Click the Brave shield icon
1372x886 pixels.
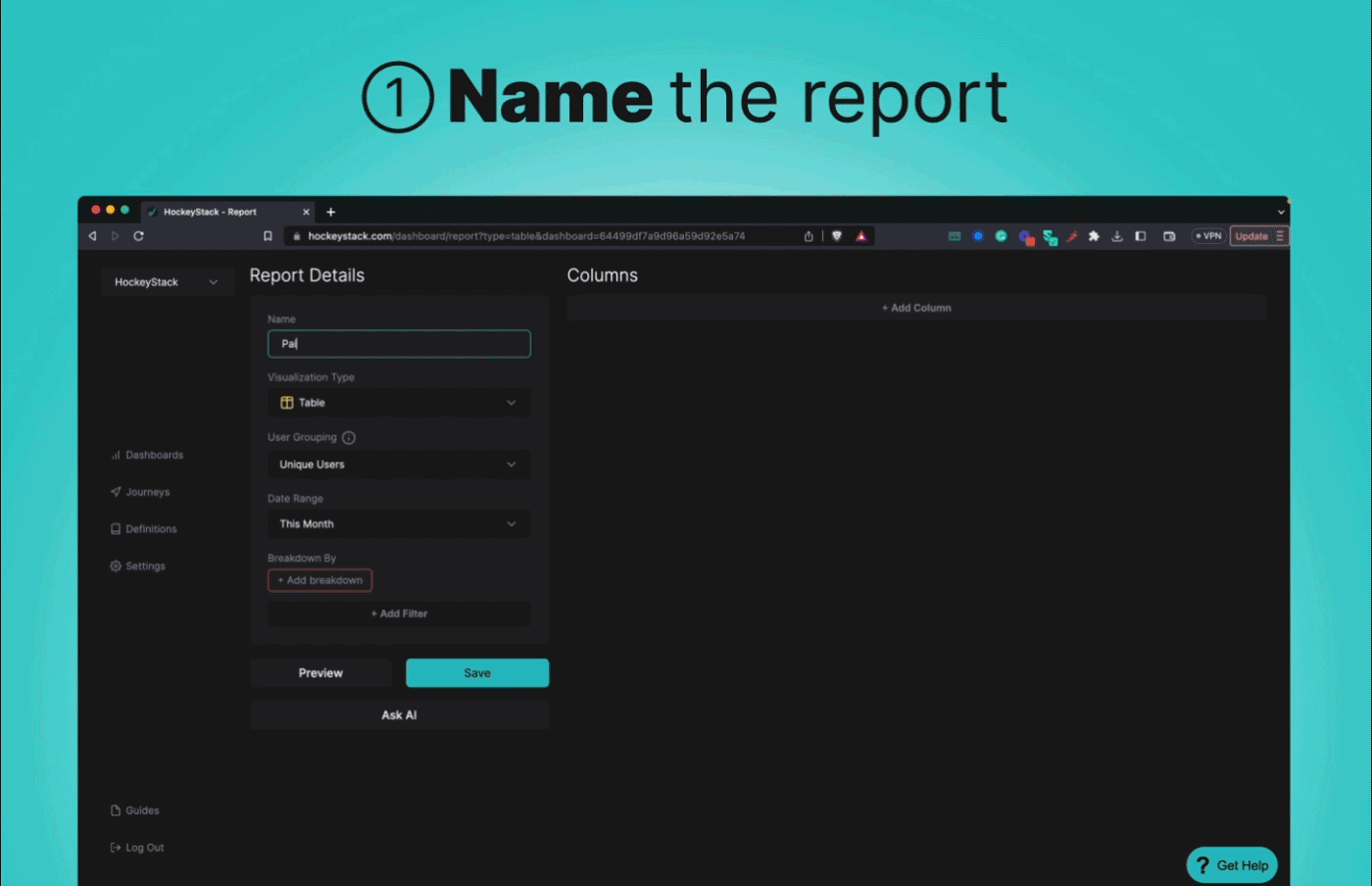(837, 236)
